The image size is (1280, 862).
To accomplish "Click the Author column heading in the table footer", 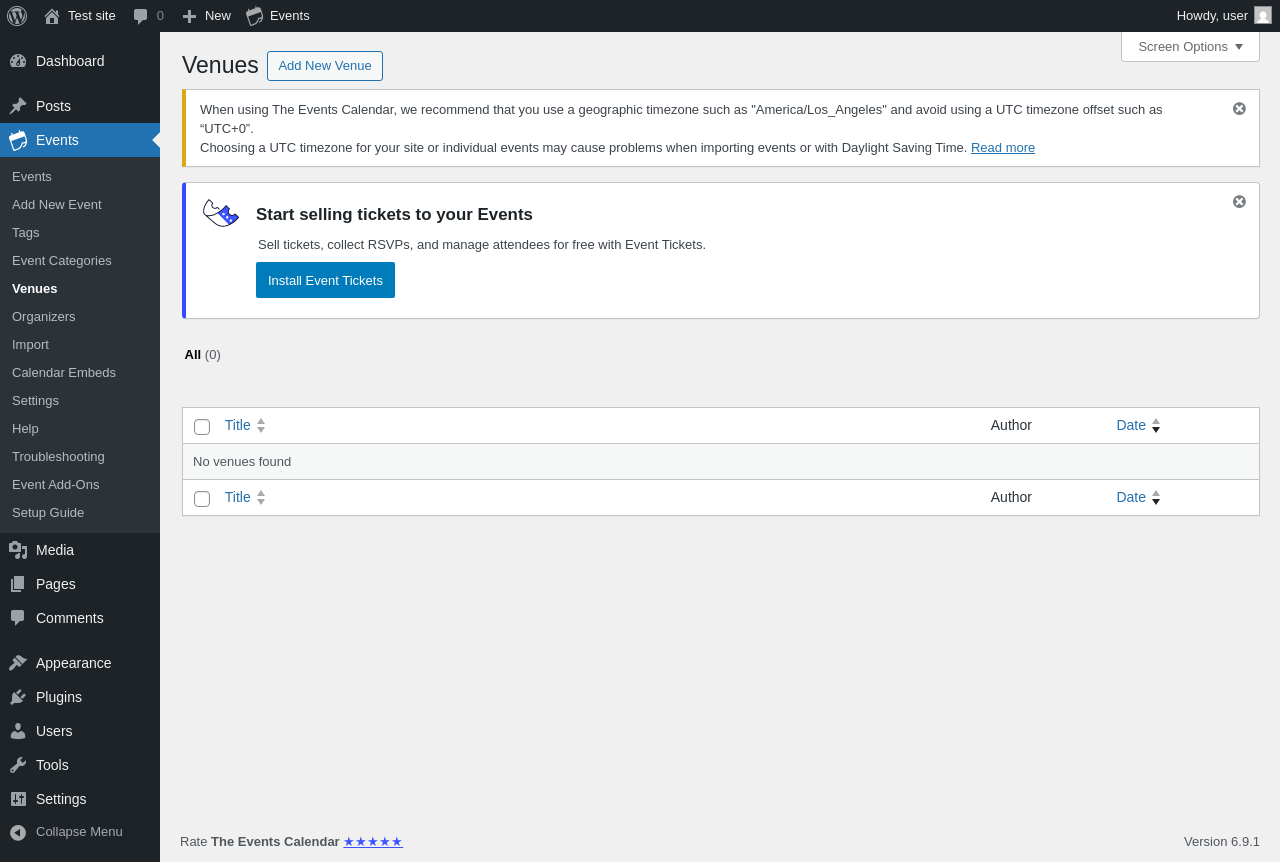I will tap(1011, 497).
